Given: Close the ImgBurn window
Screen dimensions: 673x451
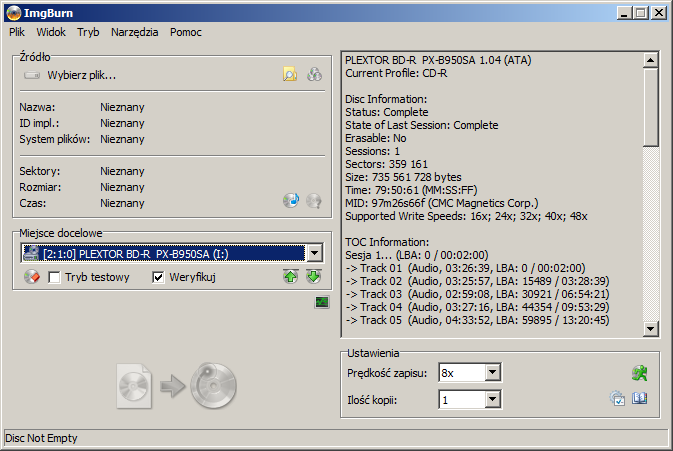Looking at the screenshot, I should [659, 13].
